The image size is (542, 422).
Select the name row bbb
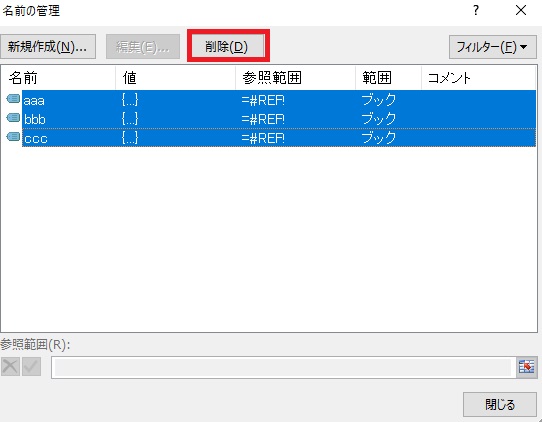tap(279, 119)
